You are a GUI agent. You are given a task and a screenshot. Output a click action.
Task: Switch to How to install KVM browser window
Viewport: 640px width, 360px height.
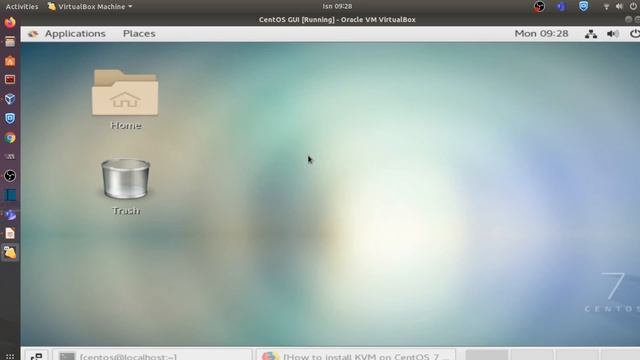coord(356,356)
